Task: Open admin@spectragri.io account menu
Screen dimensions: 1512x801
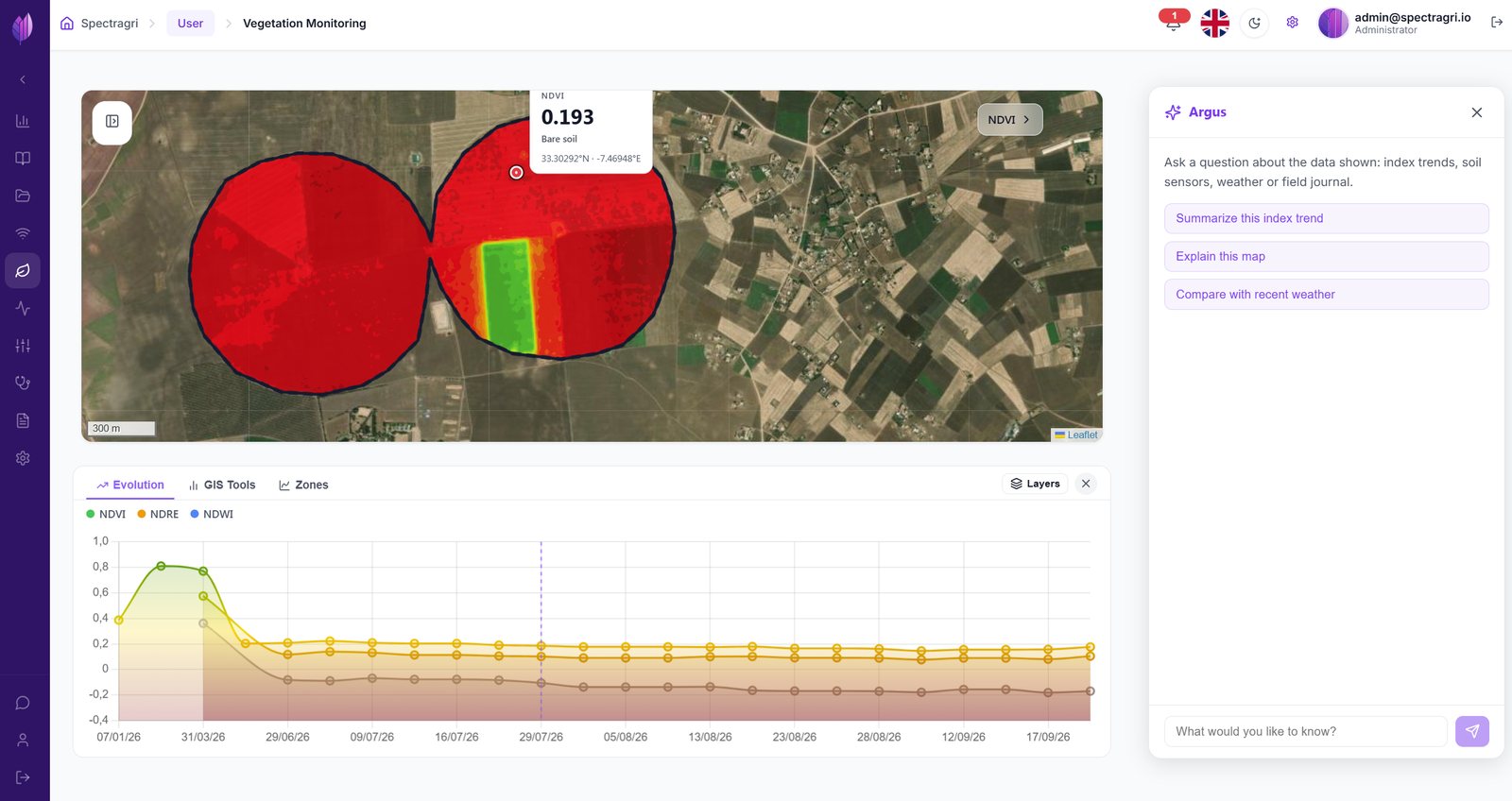Action: (x=1395, y=23)
